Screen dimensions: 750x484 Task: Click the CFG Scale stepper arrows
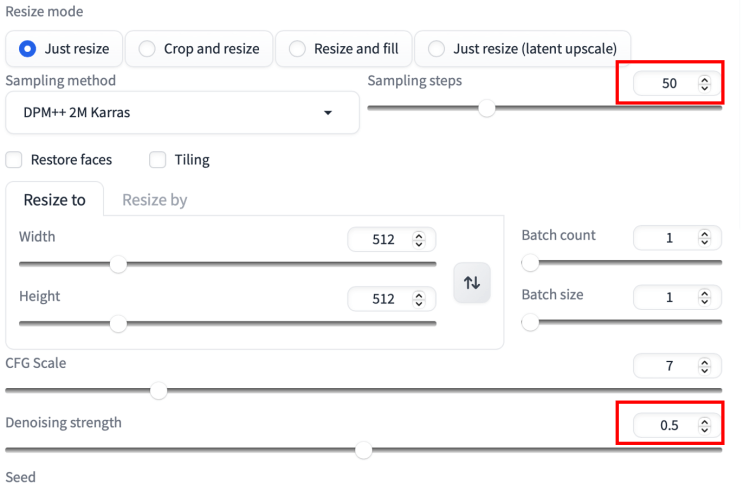pyautogui.click(x=705, y=366)
